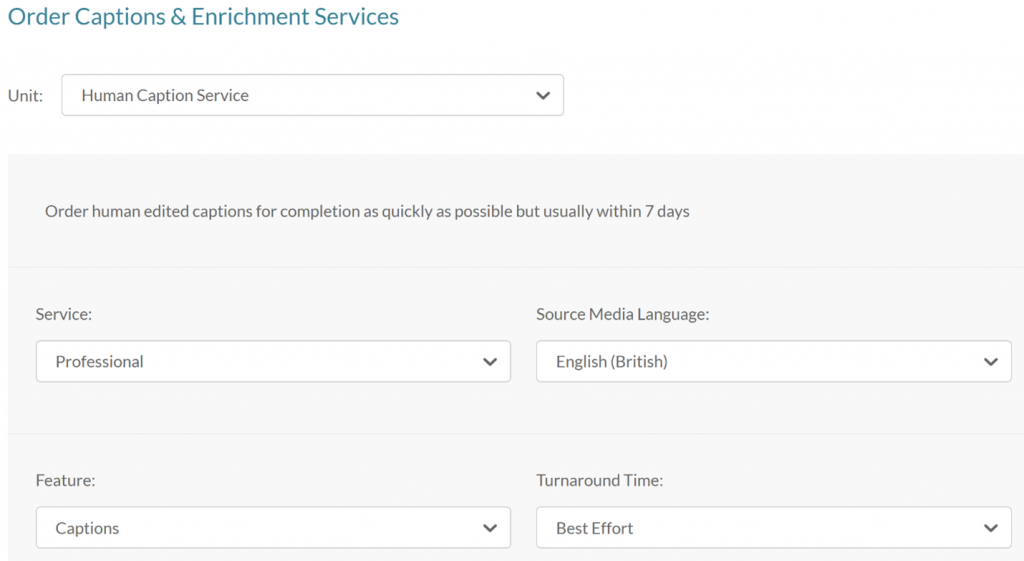This screenshot has height=561, width=1024.
Task: Click the Feature field label
Action: click(65, 481)
